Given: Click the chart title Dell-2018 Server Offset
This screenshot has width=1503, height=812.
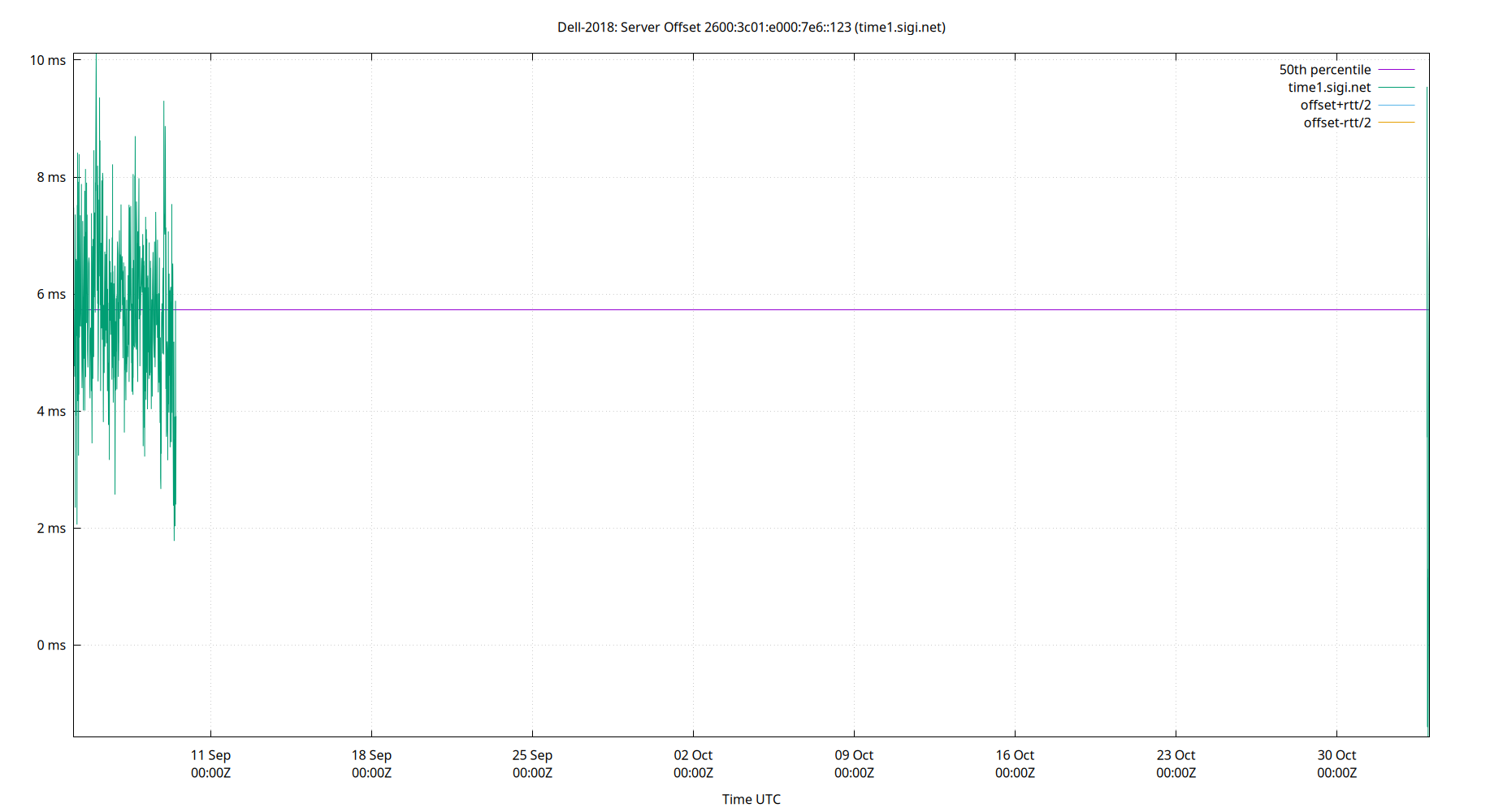Looking at the screenshot, I should (751, 27).
